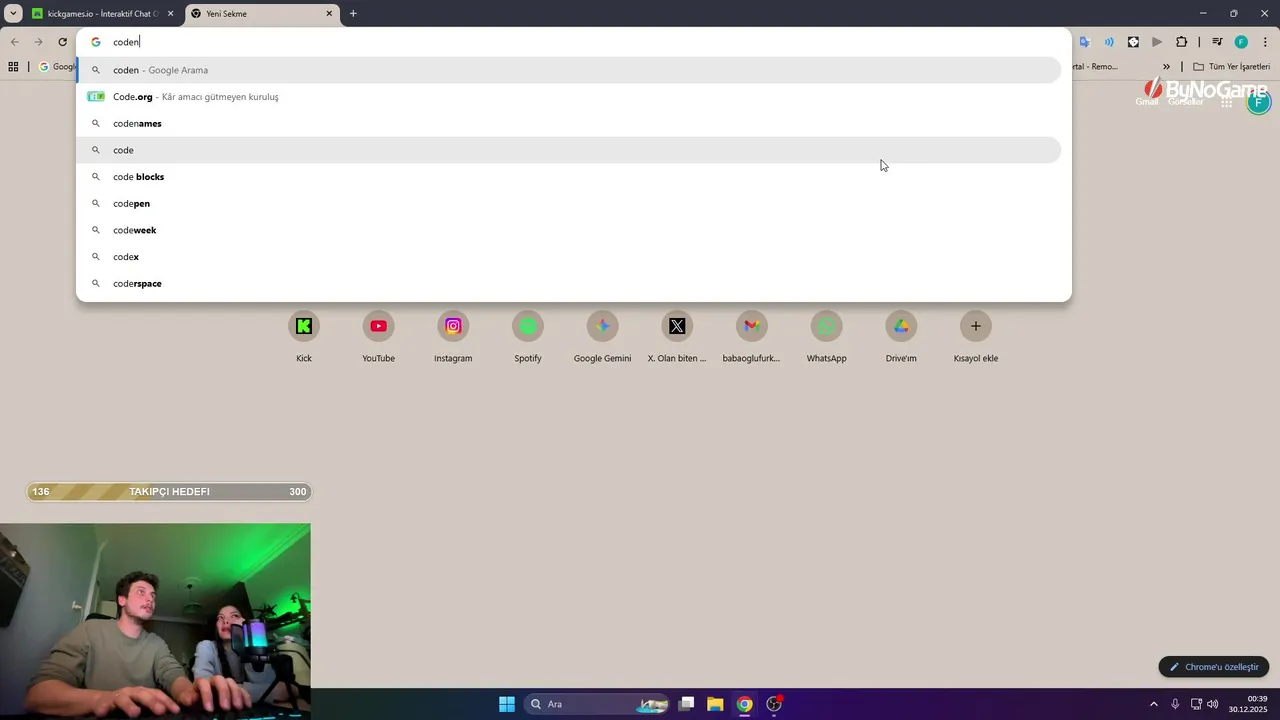Open OBS Studio from the taskbar

[x=774, y=704]
